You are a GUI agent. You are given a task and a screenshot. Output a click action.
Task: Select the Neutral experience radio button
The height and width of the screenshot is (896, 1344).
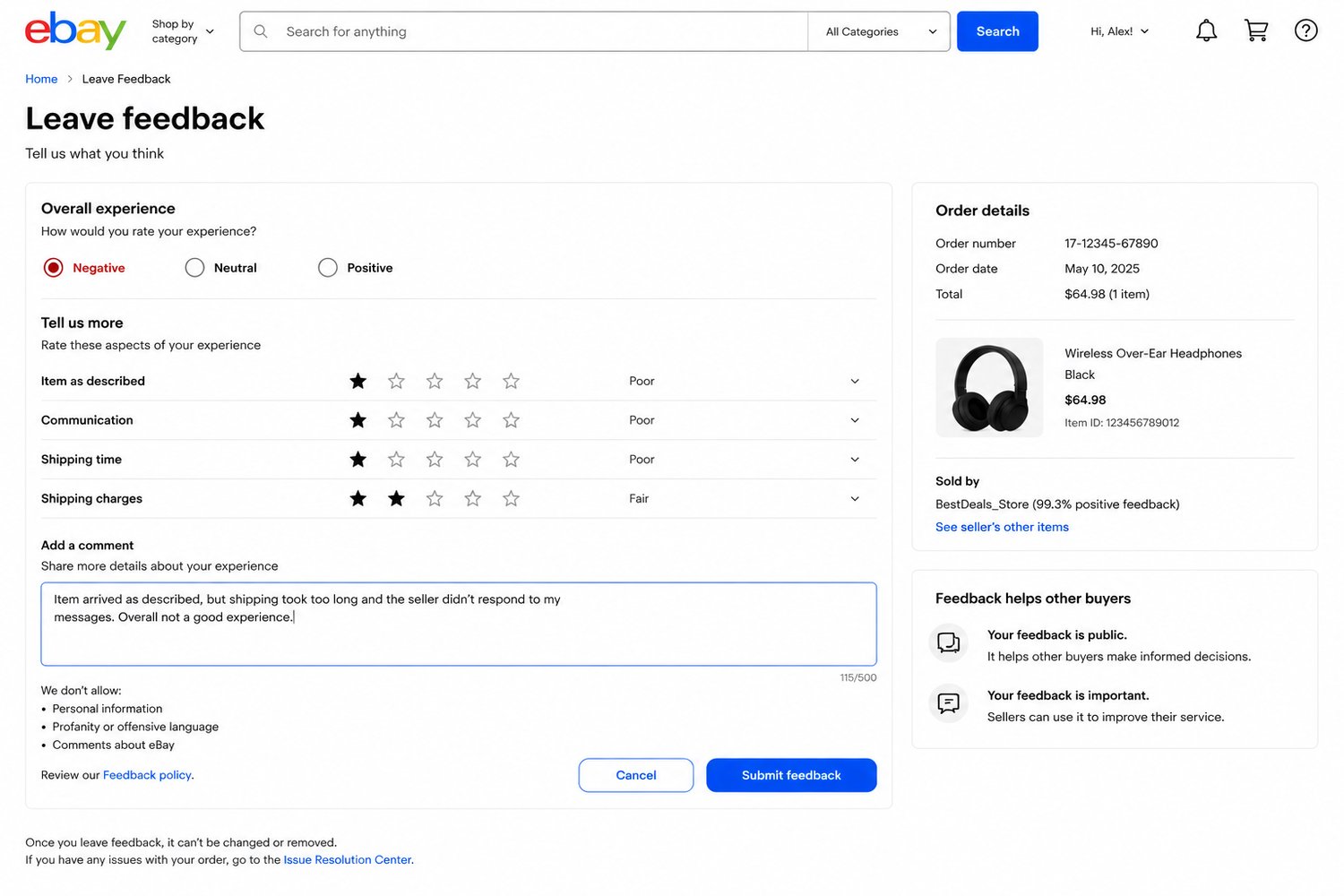coord(194,268)
